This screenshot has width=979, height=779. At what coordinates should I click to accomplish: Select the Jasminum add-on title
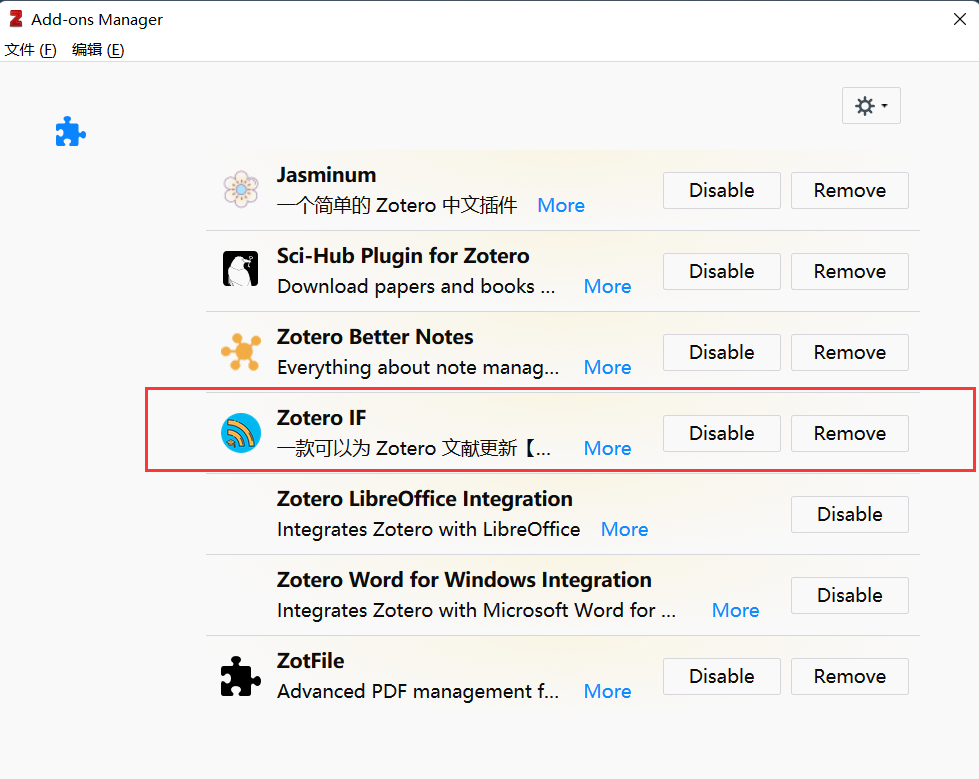click(x=327, y=175)
